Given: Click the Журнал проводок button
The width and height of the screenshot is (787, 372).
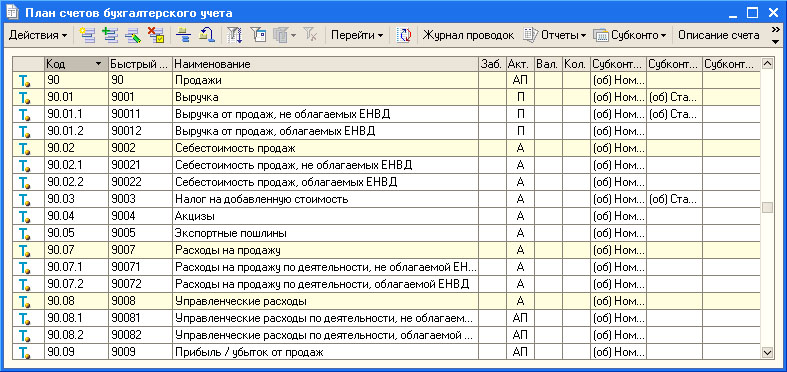Looking at the screenshot, I should (468, 35).
